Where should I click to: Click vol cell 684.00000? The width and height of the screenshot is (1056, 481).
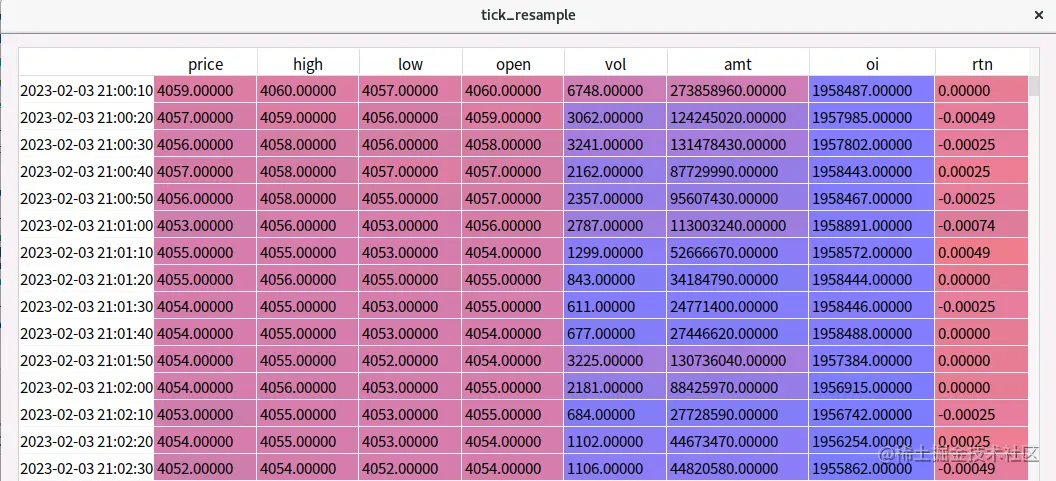click(x=616, y=414)
